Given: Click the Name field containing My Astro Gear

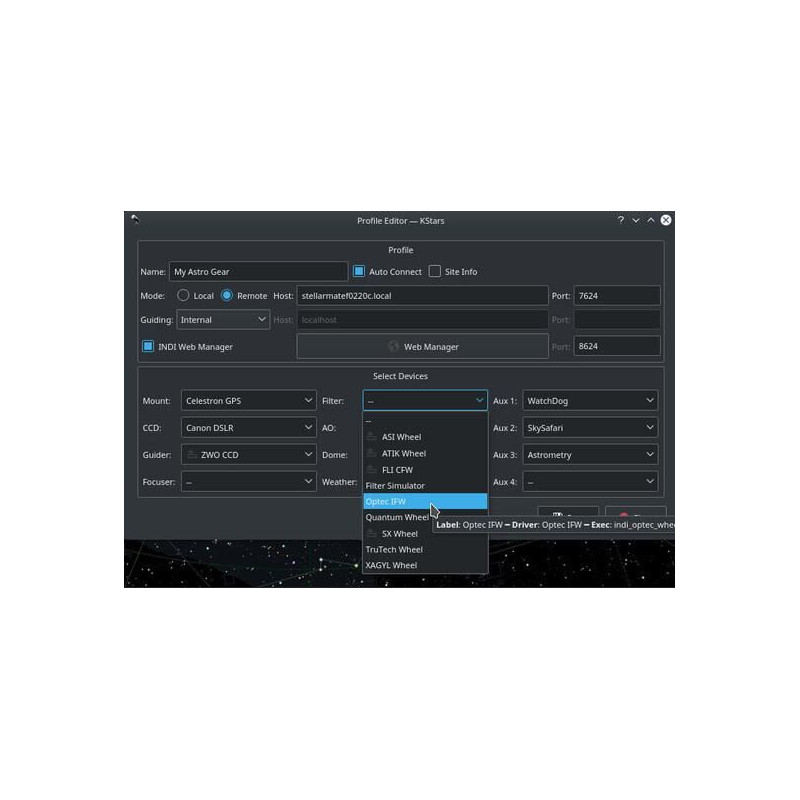Looking at the screenshot, I should pos(258,271).
